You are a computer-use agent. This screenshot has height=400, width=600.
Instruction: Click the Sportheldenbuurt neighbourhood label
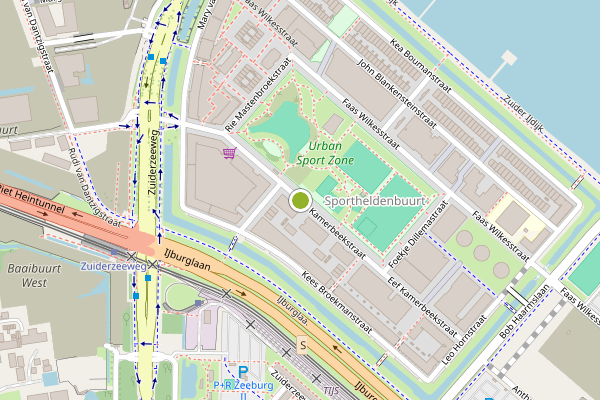tap(374, 201)
